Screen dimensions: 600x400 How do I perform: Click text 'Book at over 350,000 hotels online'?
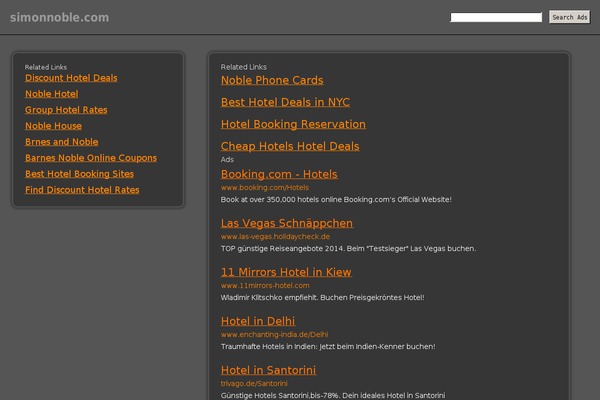281,199
